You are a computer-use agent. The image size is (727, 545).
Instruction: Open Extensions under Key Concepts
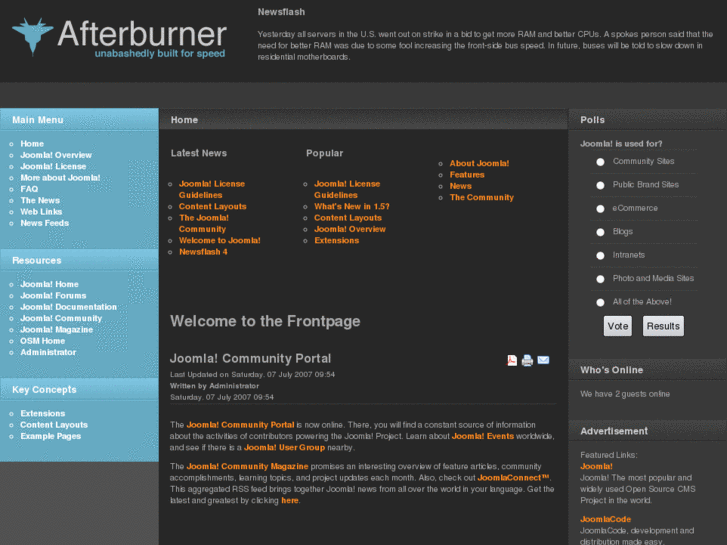43,413
